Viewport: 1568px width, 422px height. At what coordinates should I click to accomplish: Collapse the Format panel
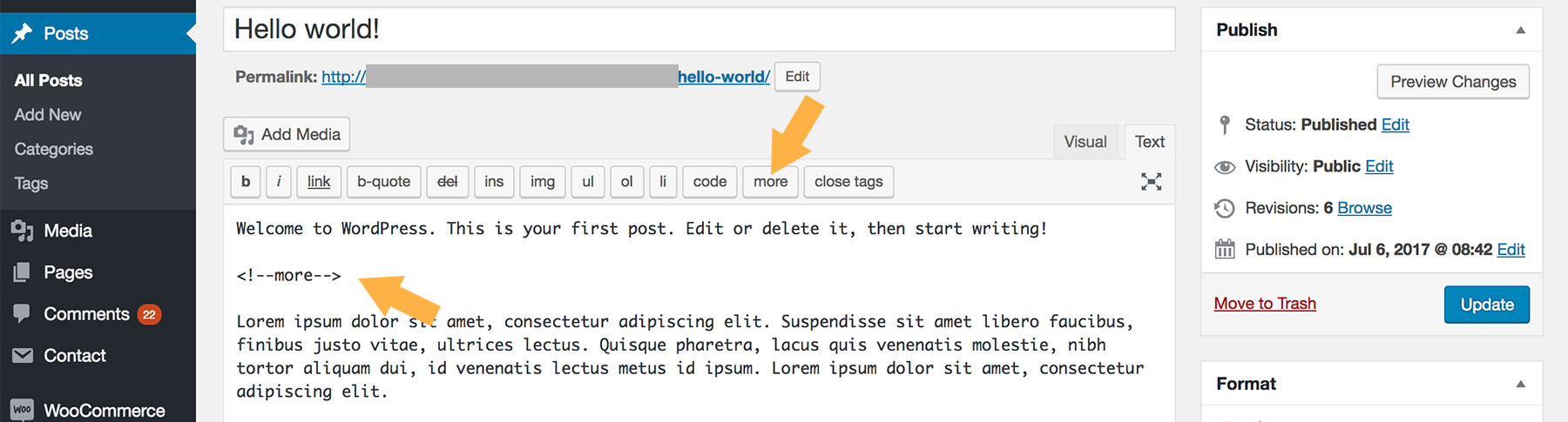(1520, 384)
